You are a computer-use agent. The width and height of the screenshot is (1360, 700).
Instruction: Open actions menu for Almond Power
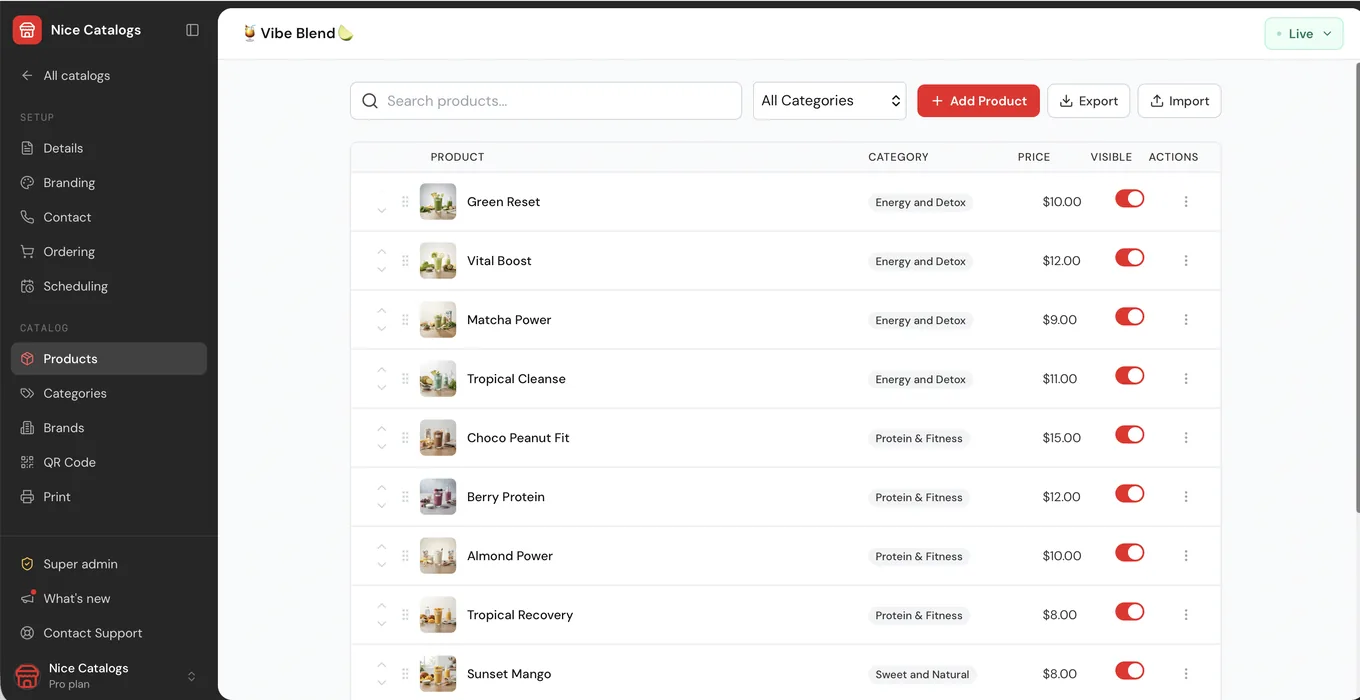[x=1186, y=556]
